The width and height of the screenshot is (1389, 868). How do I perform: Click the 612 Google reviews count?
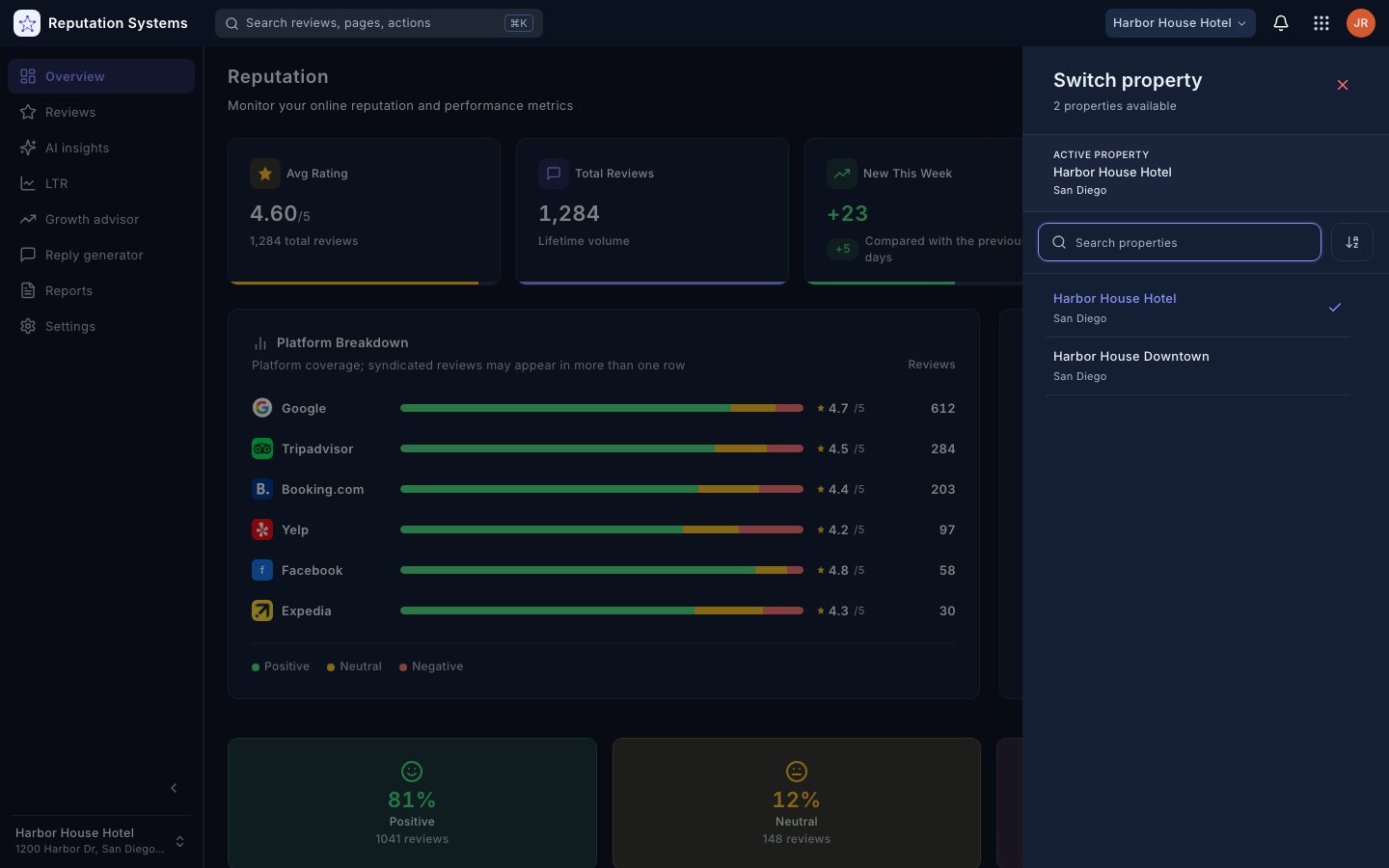pos(943,408)
